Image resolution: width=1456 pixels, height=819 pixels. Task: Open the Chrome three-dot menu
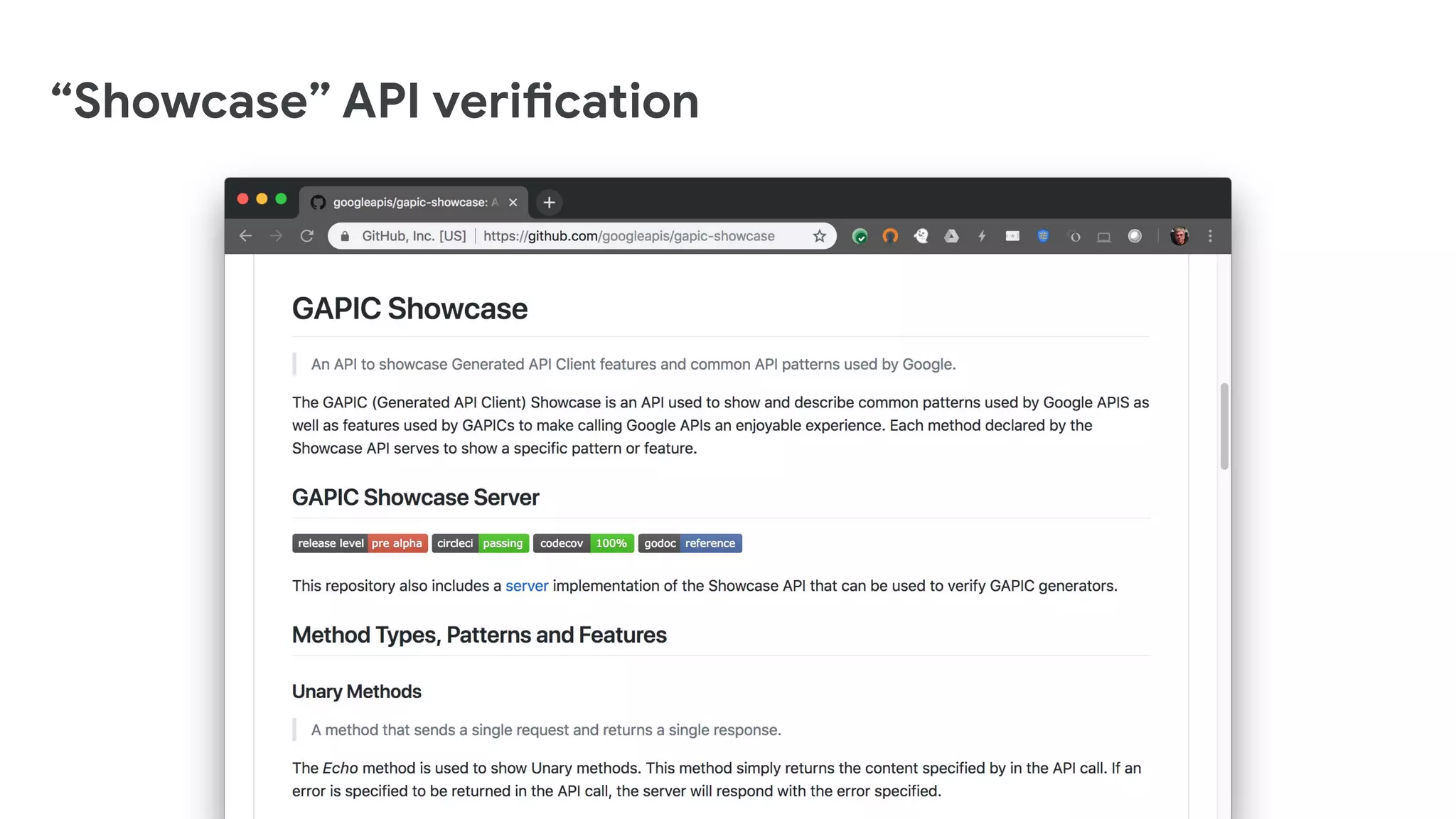point(1210,236)
